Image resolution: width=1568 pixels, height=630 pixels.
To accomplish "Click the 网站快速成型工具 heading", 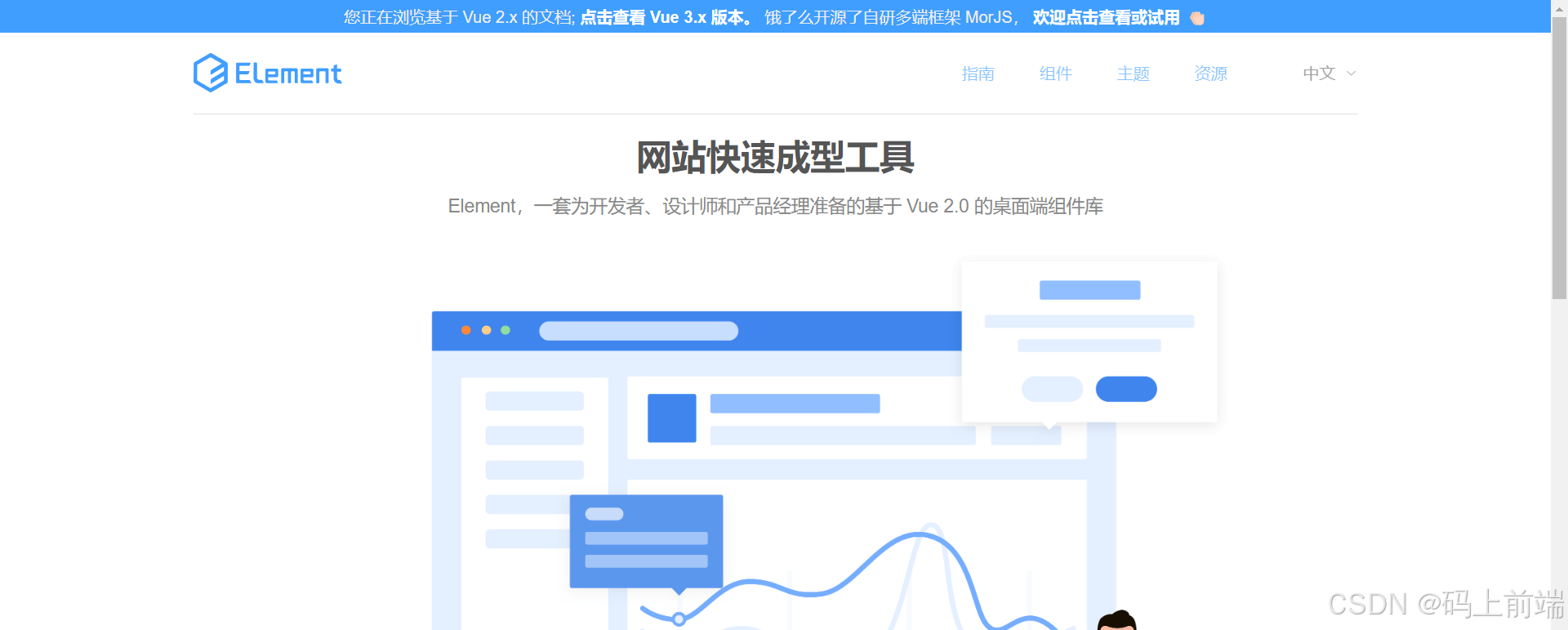I will (775, 158).
